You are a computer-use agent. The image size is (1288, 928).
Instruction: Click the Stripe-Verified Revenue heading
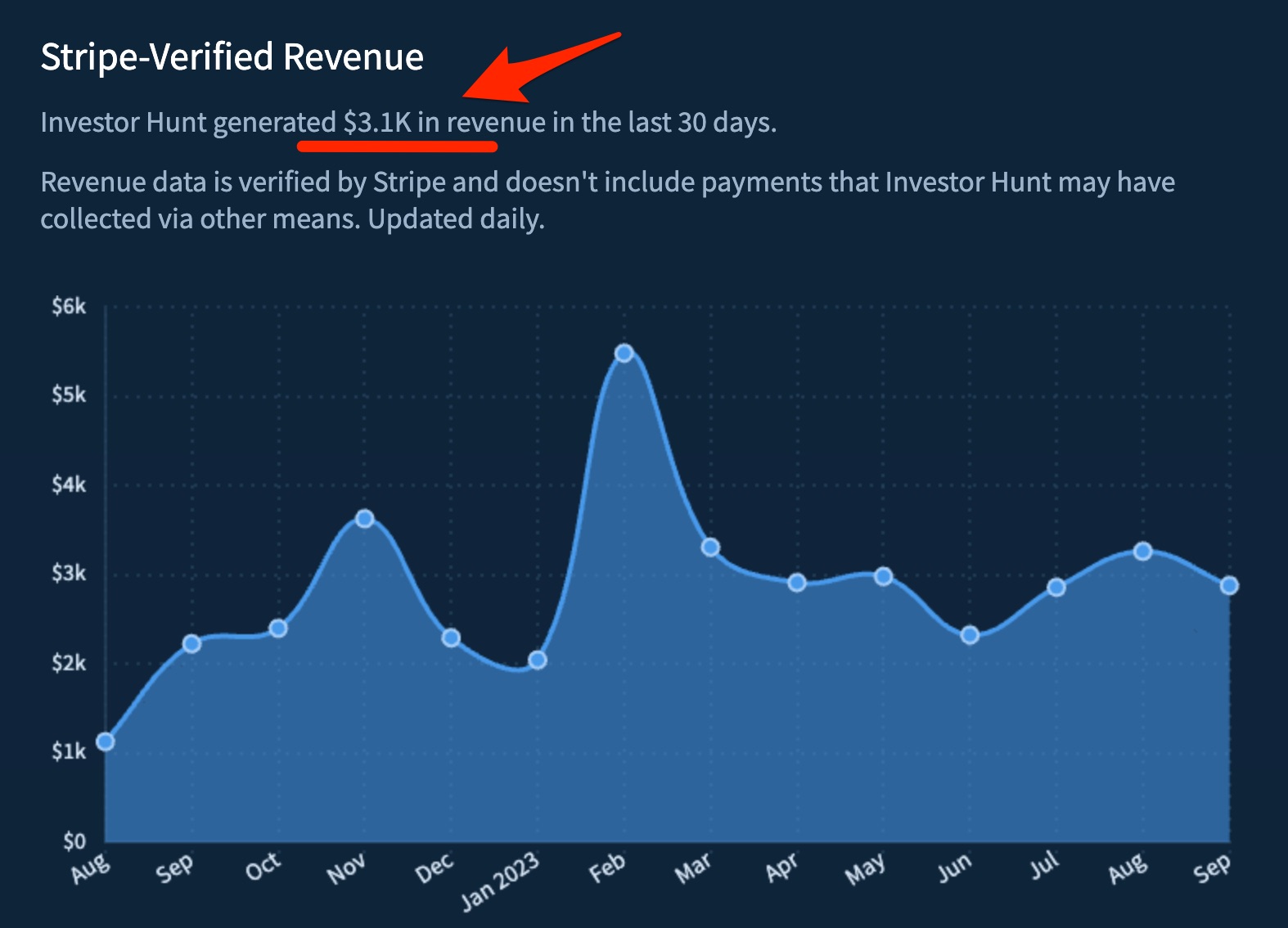pyautogui.click(x=232, y=57)
